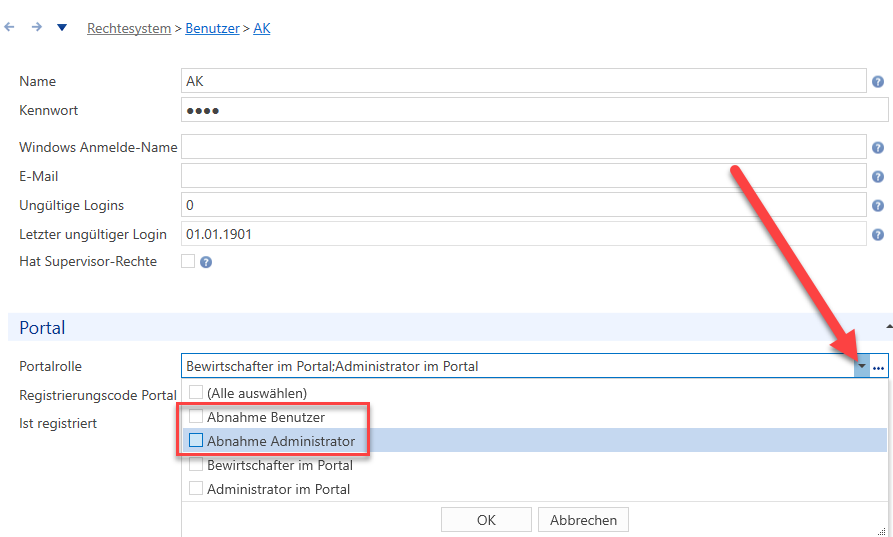893x537 pixels.
Task: Click the Abbrechen button
Action: (x=583, y=520)
